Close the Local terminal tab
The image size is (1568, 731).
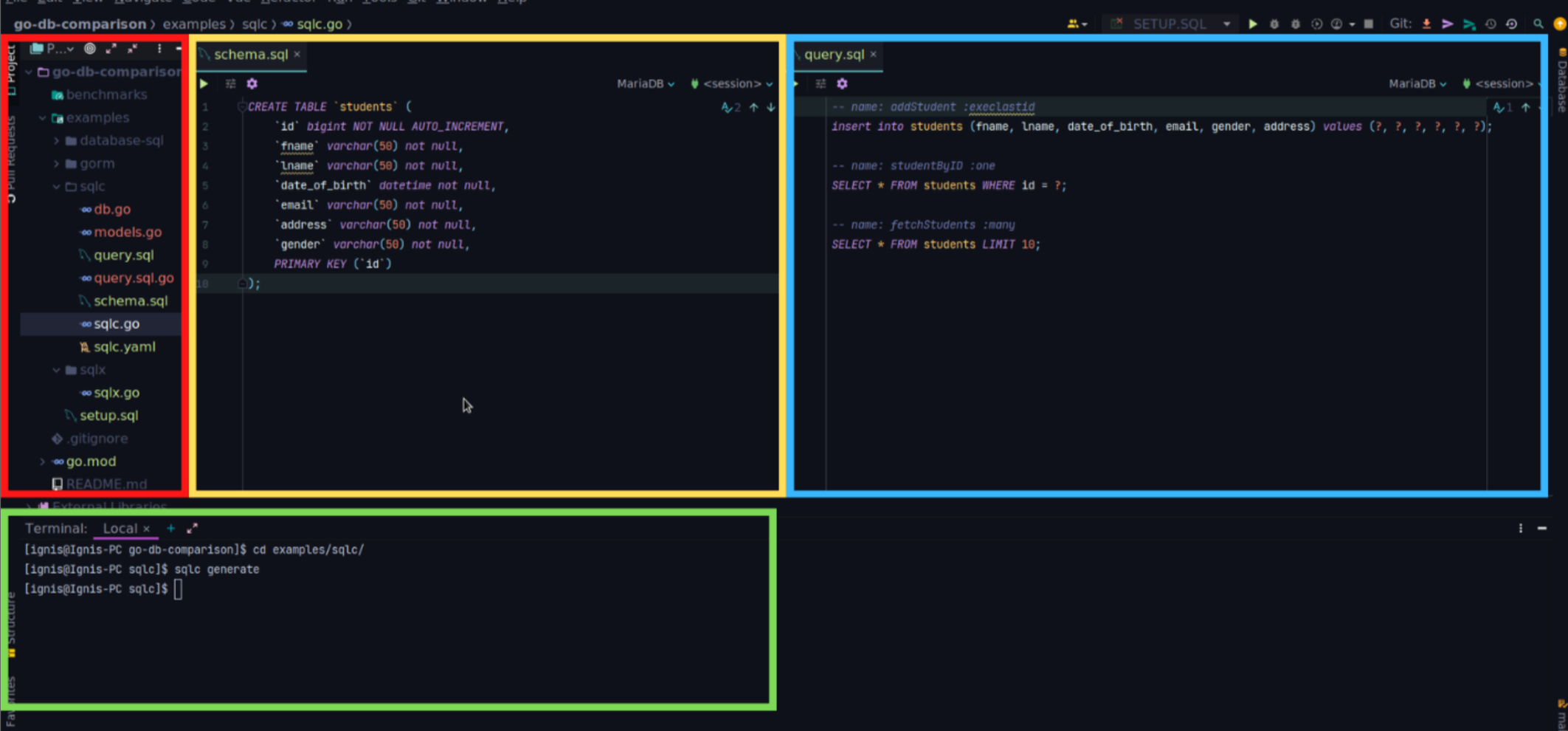[146, 529]
